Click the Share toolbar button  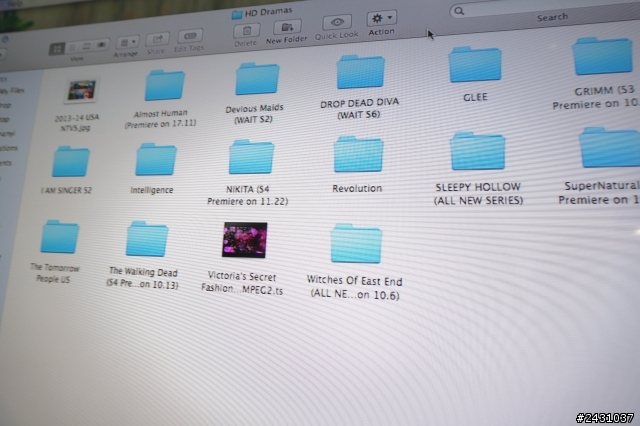tap(158, 39)
